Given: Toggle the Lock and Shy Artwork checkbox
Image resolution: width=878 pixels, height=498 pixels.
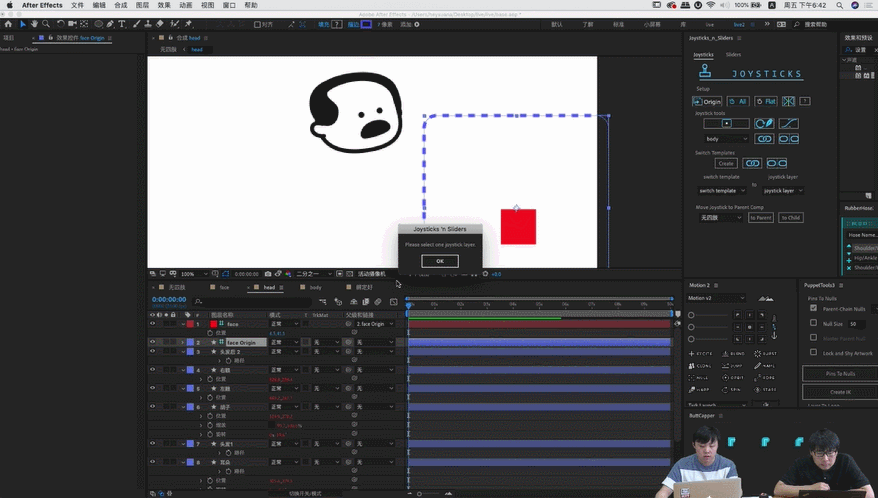Looking at the screenshot, I should pyautogui.click(x=814, y=352).
